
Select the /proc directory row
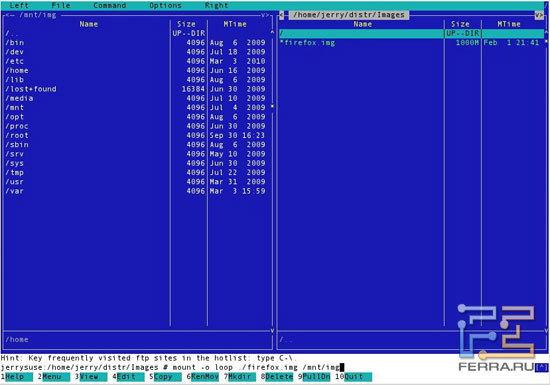point(138,126)
